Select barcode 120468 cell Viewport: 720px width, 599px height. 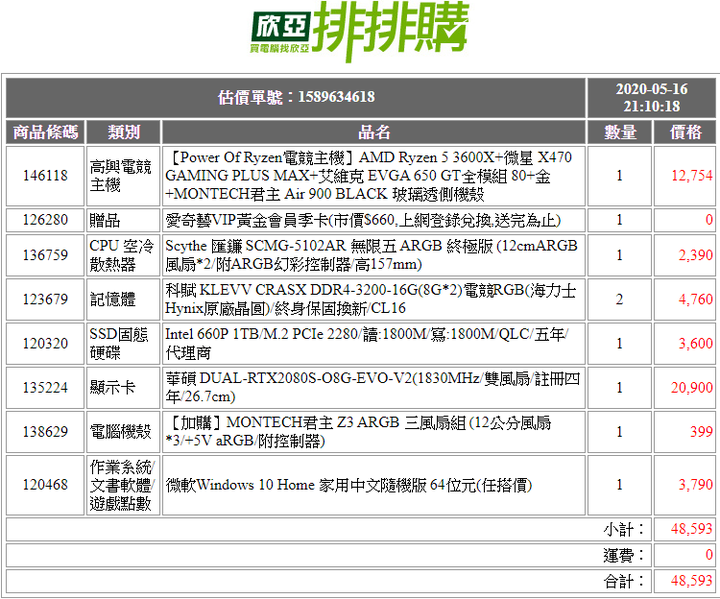click(45, 485)
